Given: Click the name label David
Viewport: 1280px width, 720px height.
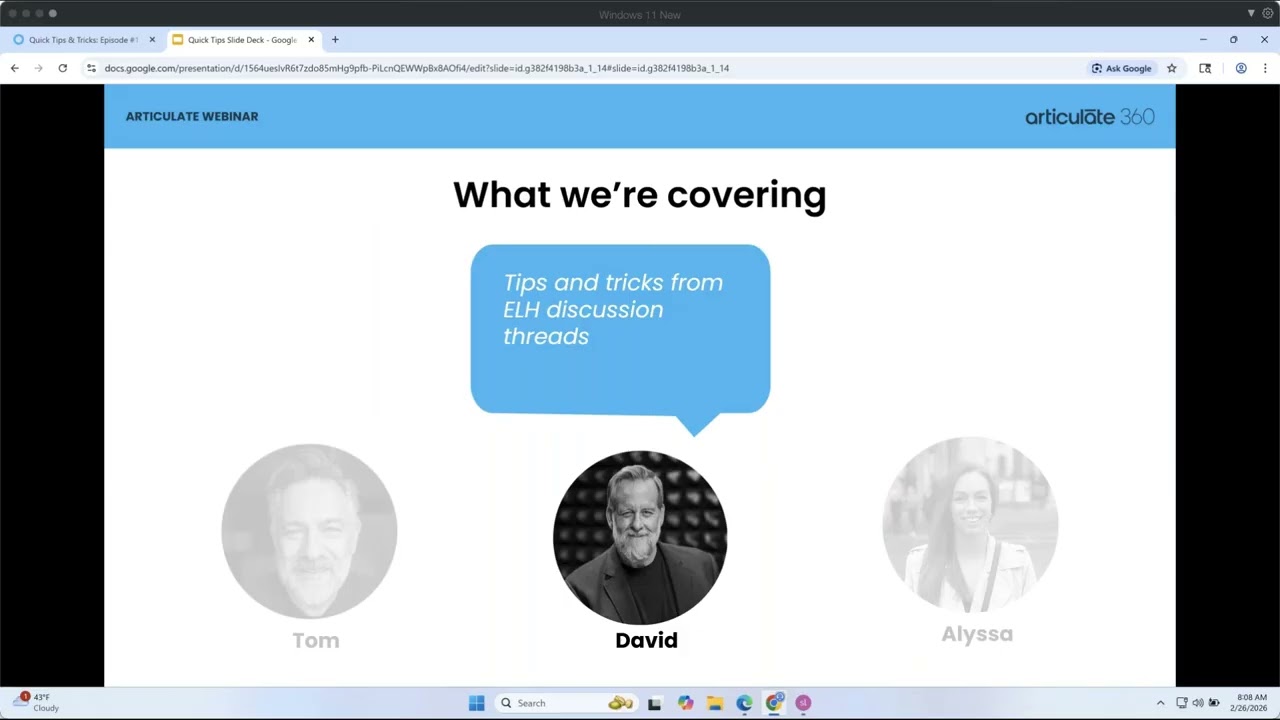Looking at the screenshot, I should 646,640.
